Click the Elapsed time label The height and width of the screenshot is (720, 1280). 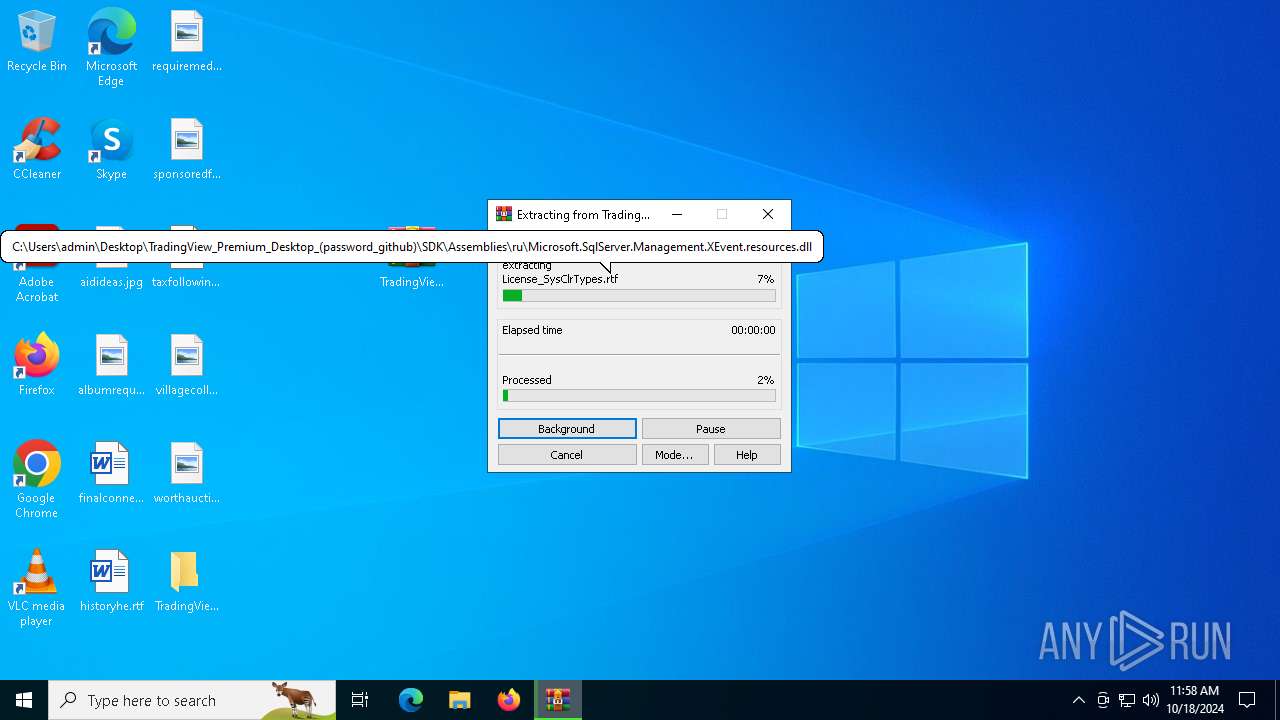pos(532,330)
